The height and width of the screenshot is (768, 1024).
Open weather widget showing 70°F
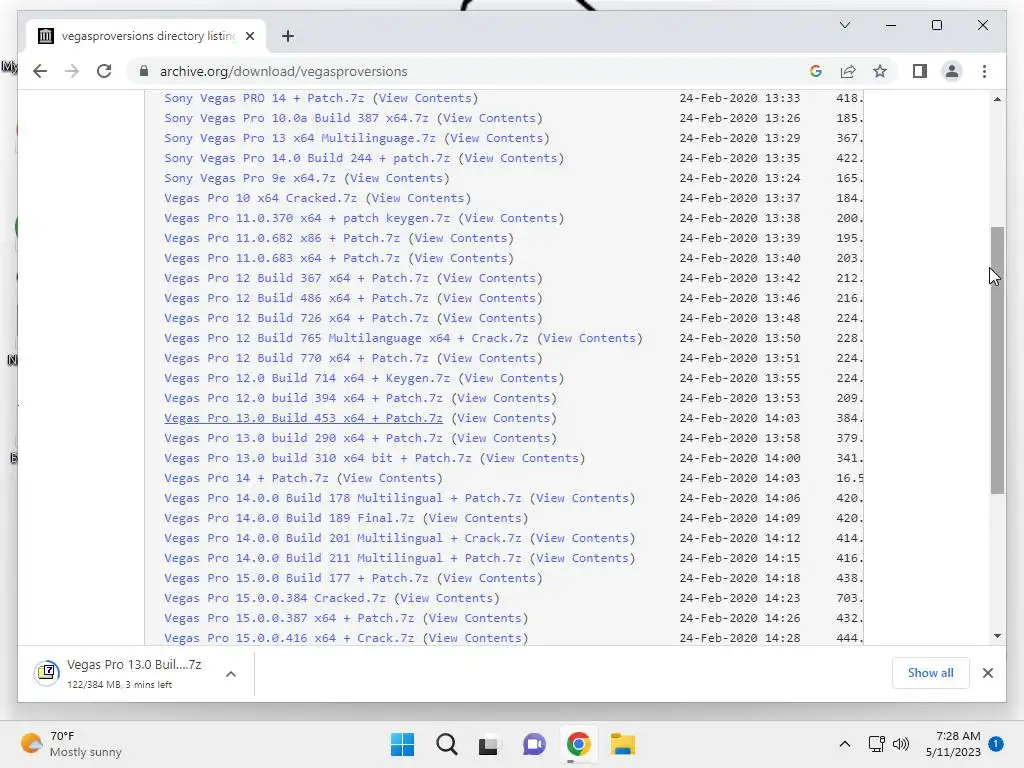click(x=71, y=744)
